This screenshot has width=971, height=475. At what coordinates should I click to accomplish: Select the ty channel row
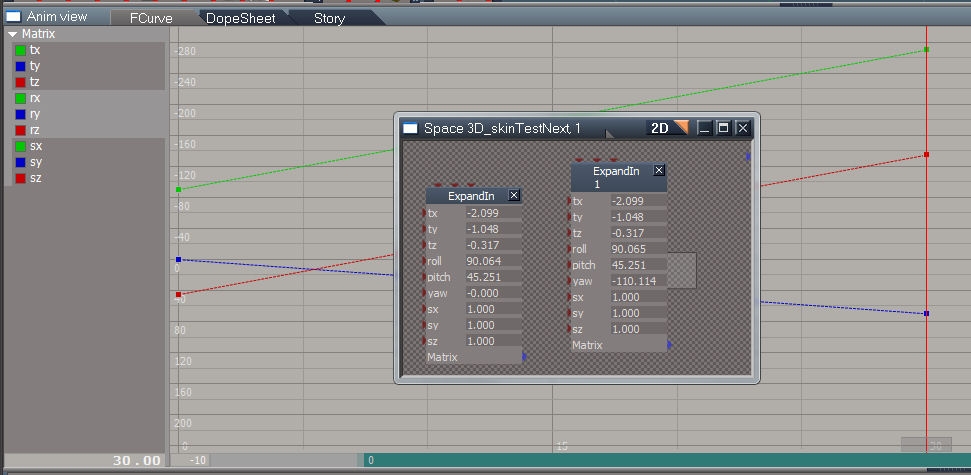click(89, 66)
